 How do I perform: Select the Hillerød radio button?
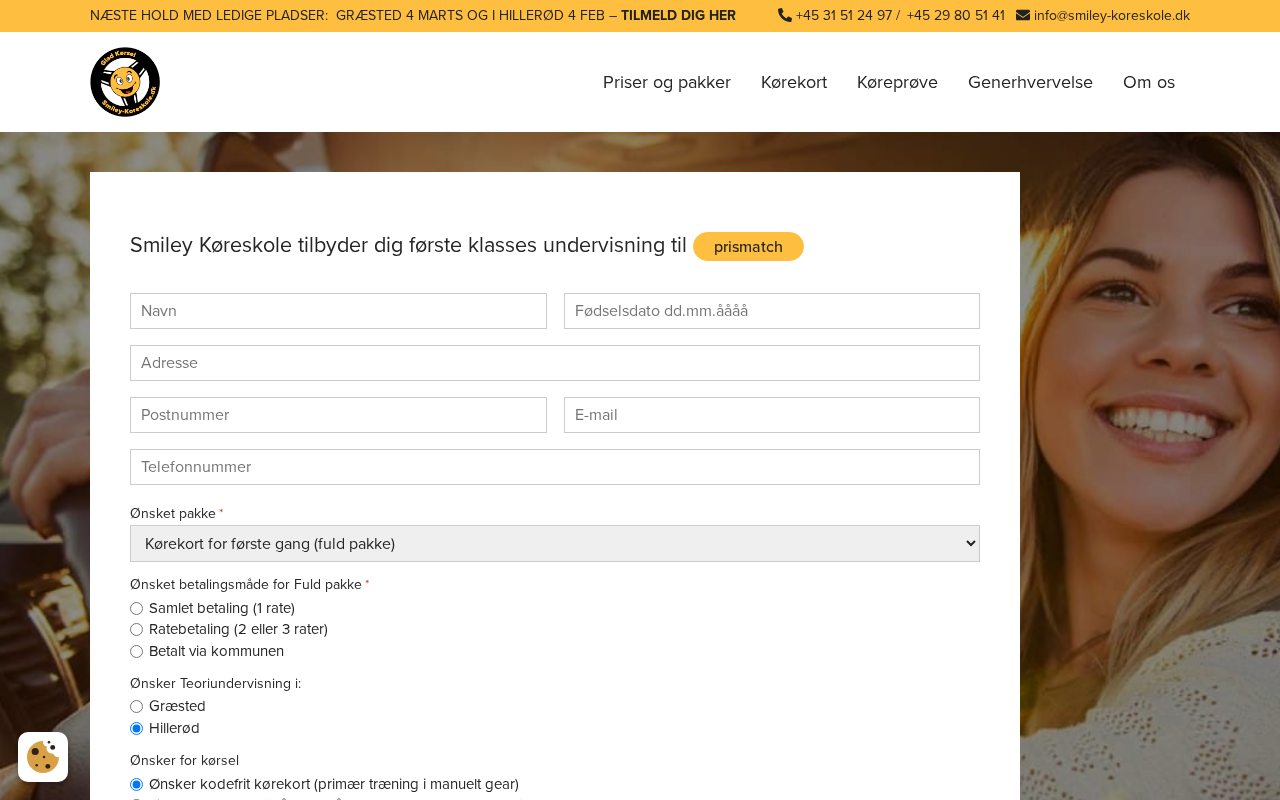[x=137, y=729]
